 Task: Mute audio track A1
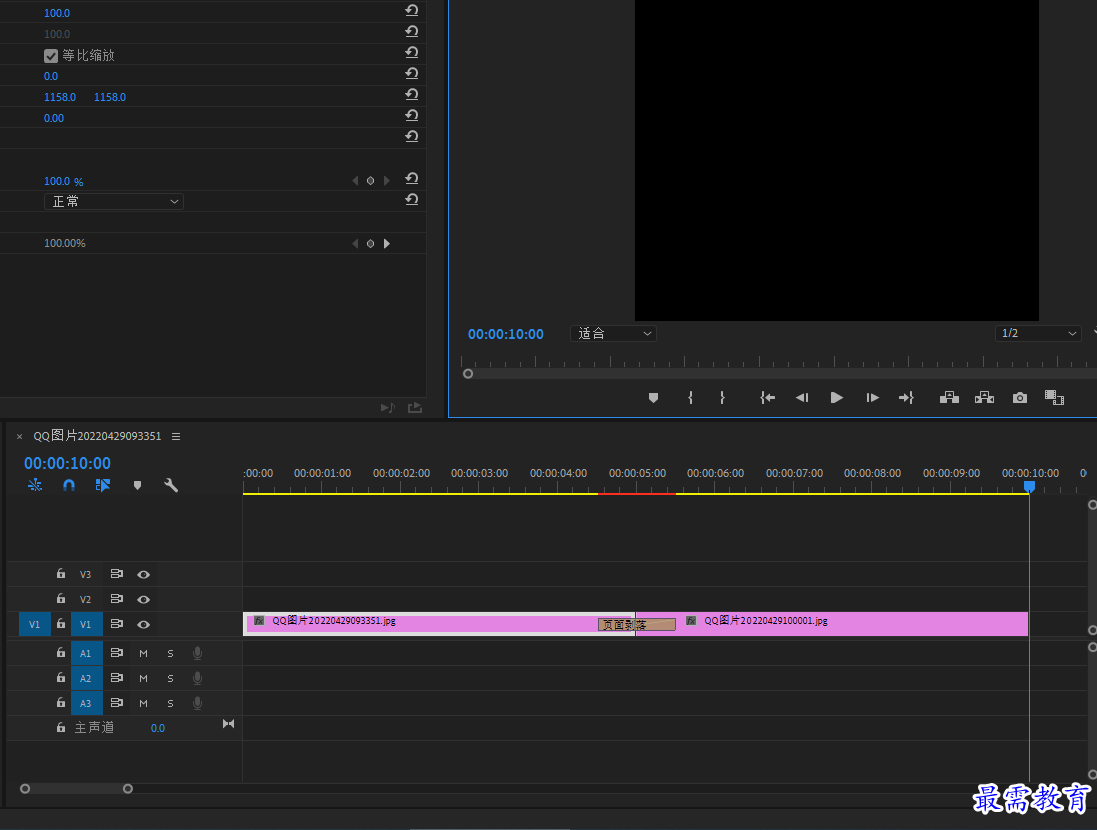[x=143, y=653]
